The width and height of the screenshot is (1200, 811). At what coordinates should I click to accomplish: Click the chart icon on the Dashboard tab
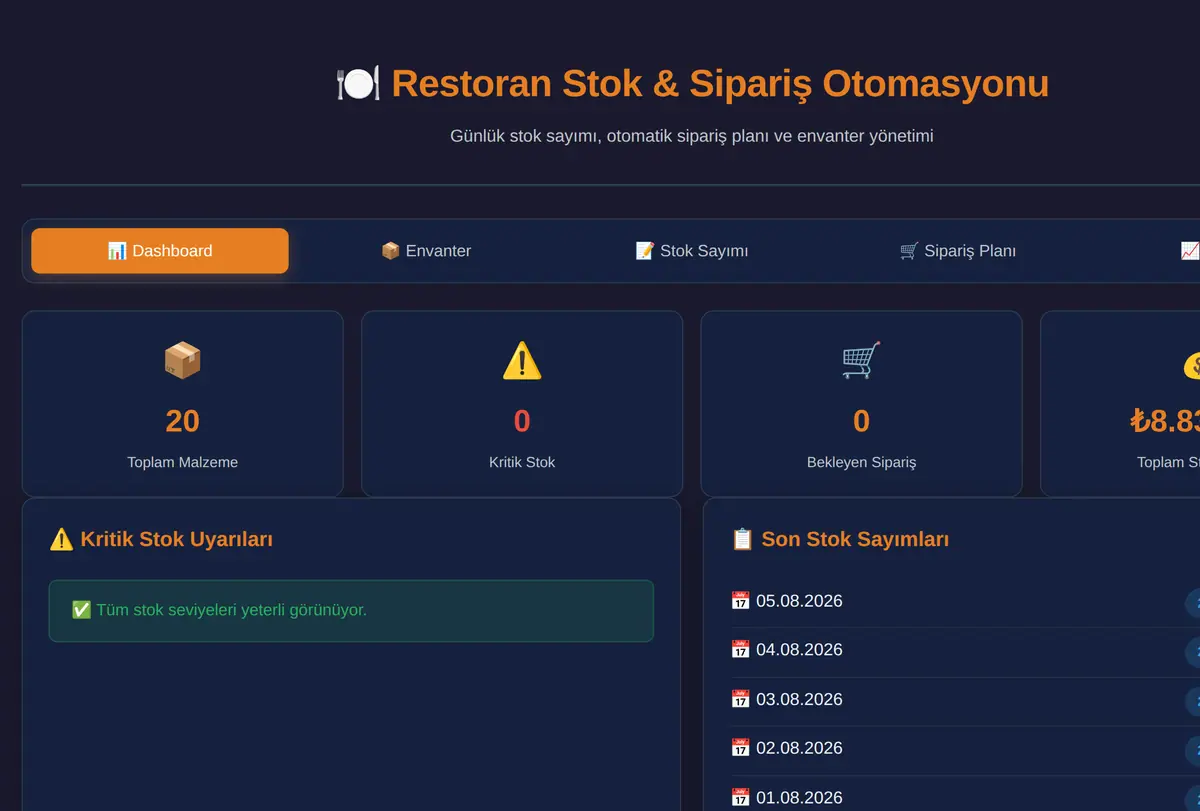[x=117, y=251]
